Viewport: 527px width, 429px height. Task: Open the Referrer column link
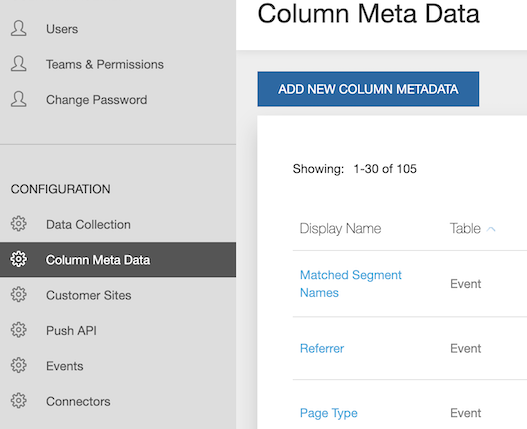(322, 348)
